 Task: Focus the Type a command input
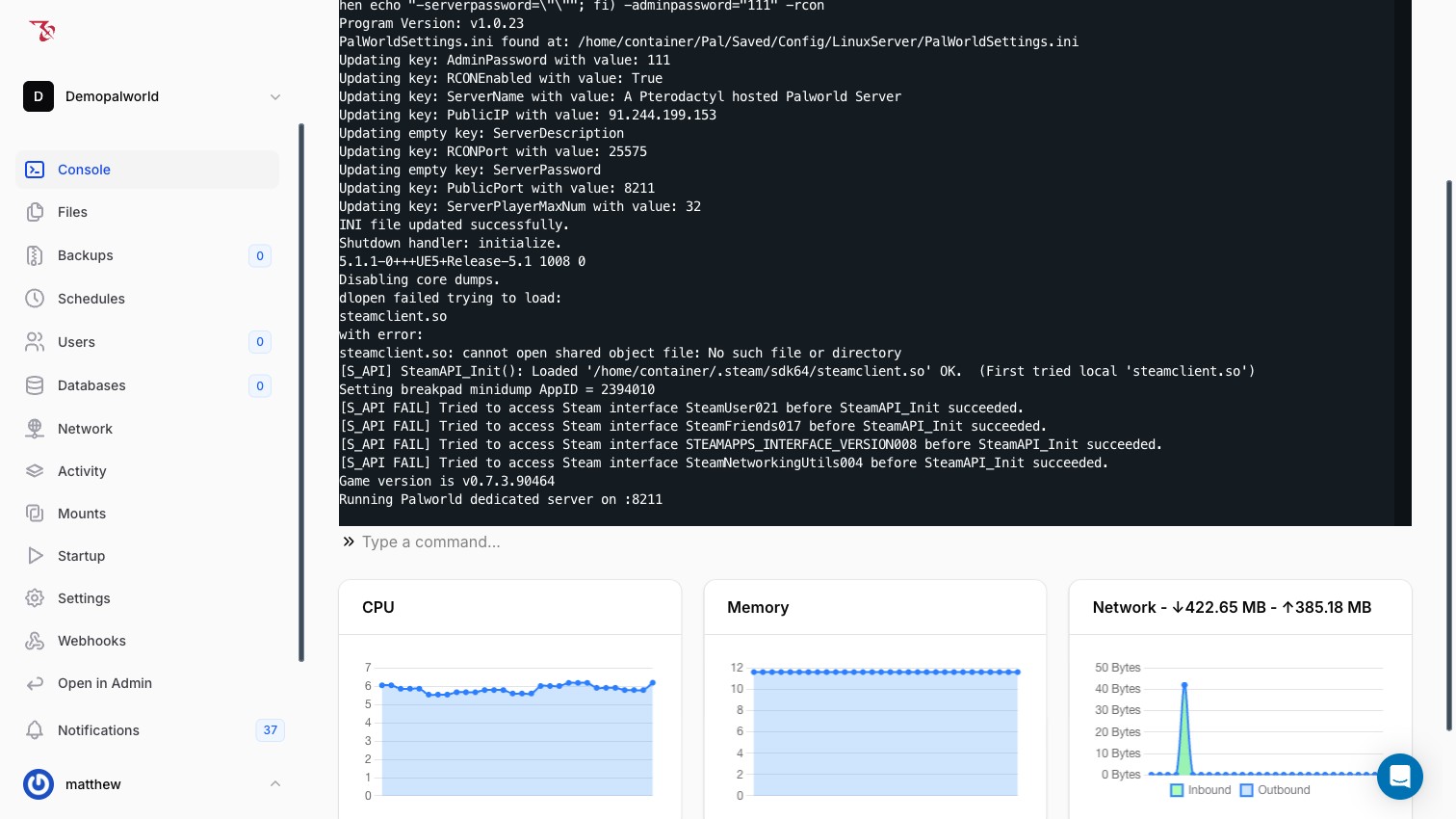click(886, 542)
